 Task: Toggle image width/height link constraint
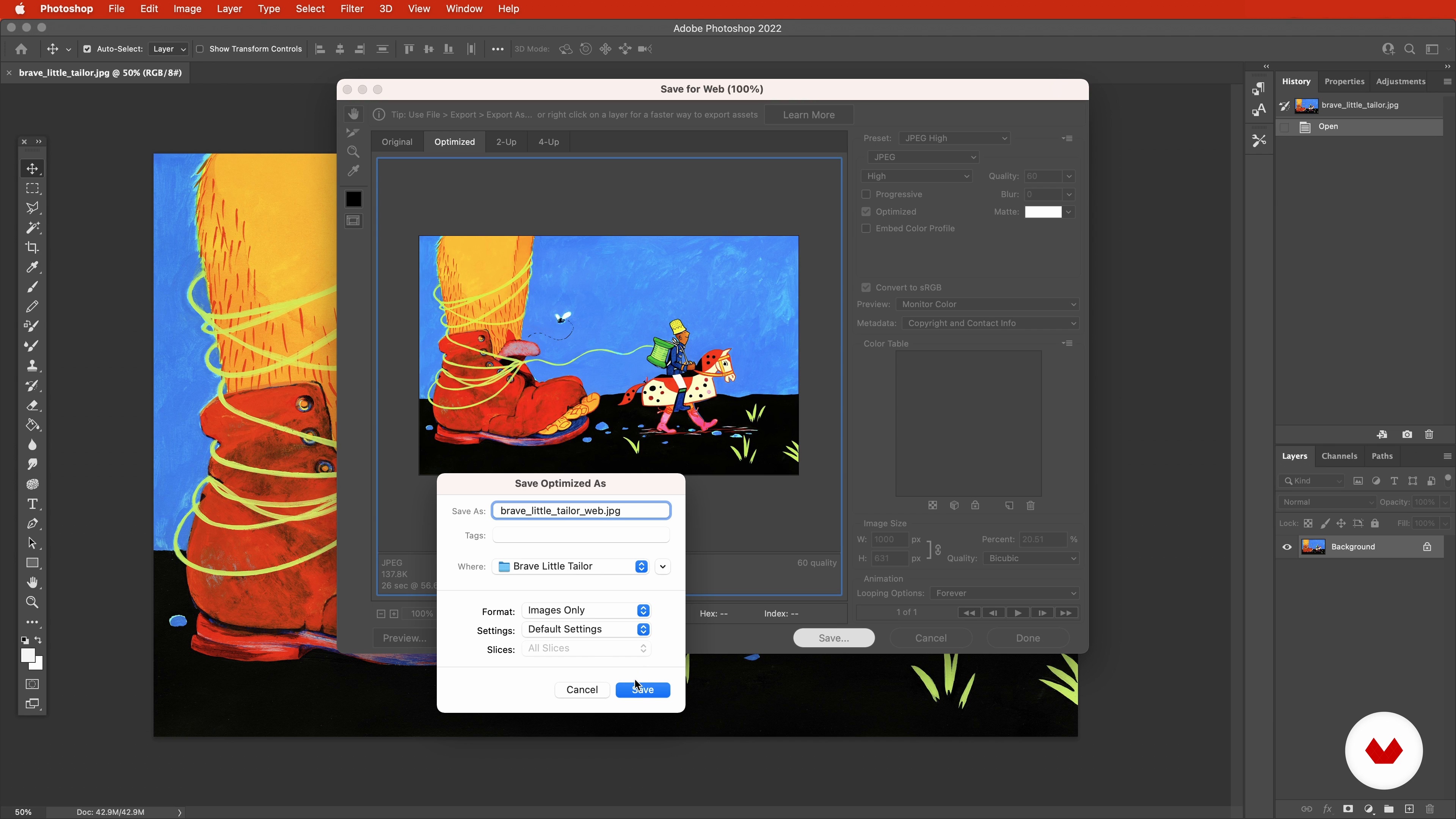tap(938, 549)
